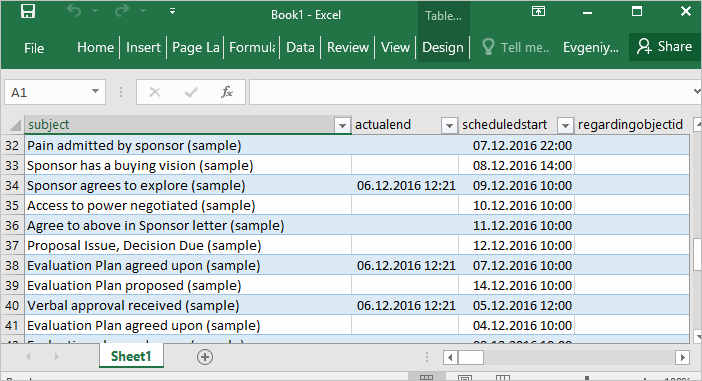Screen dimensions: 702x381
Task: Open the subject column filter dropdown
Action: [x=342, y=125]
